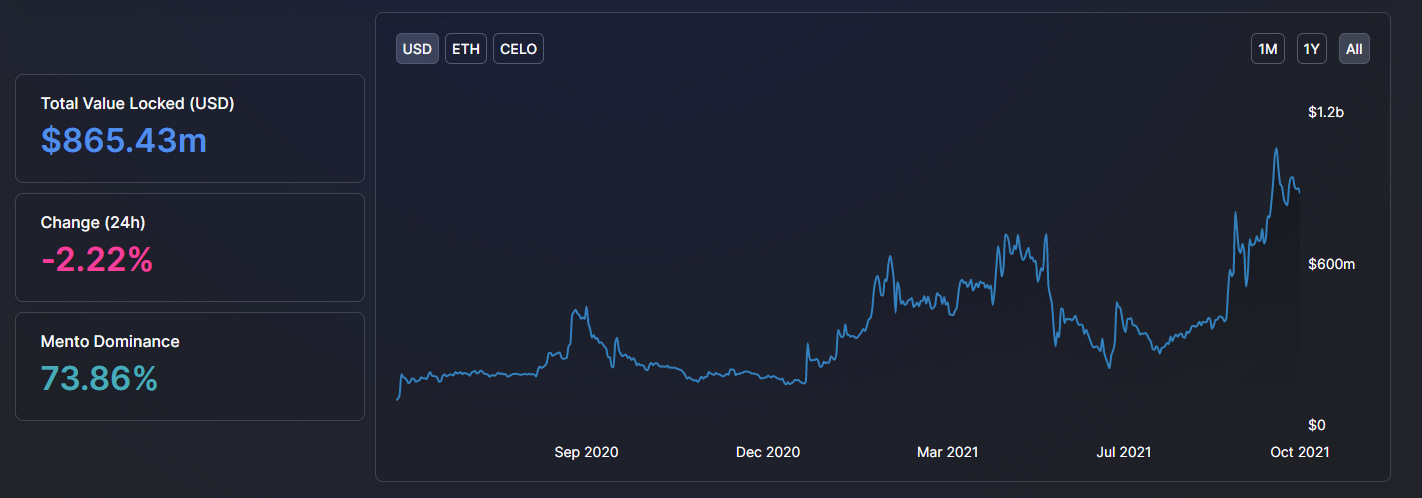The width and height of the screenshot is (1422, 498).
Task: Select the 1M time range
Action: tap(1268, 49)
